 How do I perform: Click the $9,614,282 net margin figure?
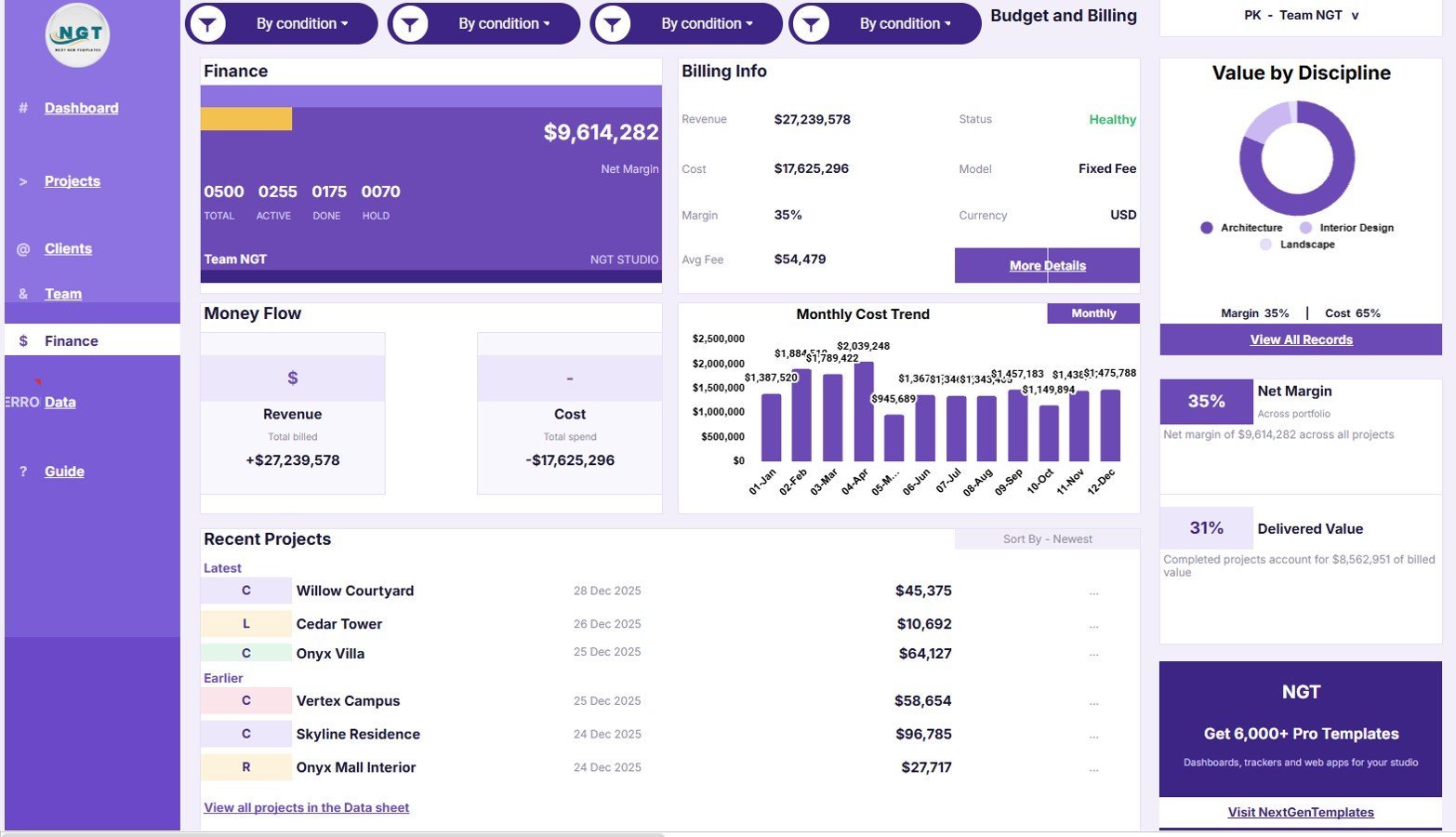[x=602, y=132]
